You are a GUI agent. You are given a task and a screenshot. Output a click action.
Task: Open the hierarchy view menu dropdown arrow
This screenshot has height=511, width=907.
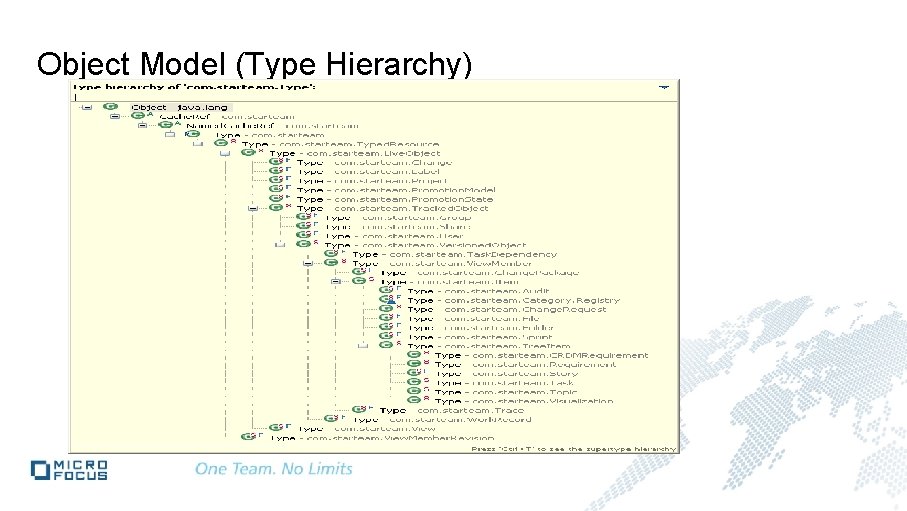point(663,87)
